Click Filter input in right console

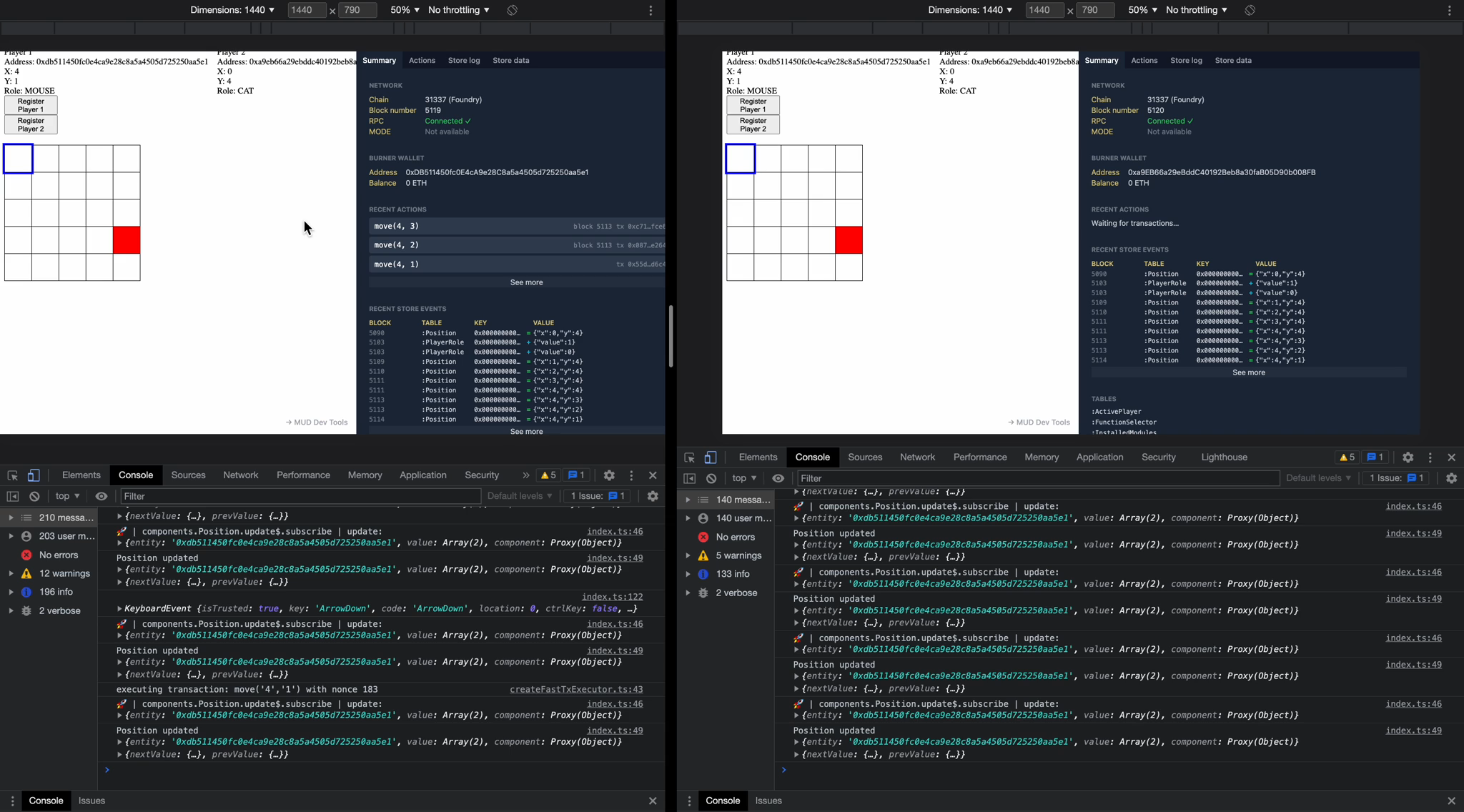click(x=1038, y=478)
